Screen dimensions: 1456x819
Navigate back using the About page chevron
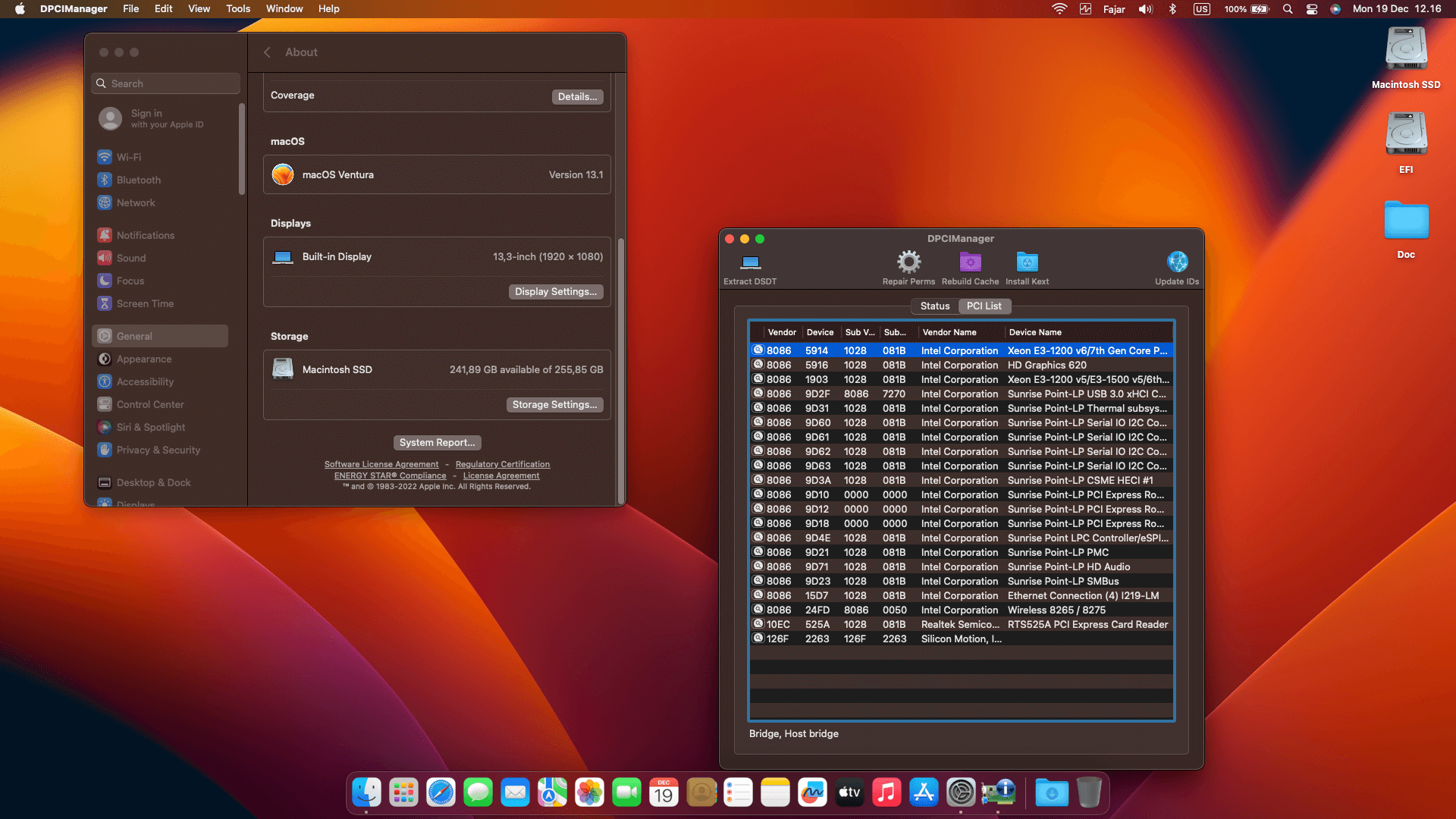[267, 52]
